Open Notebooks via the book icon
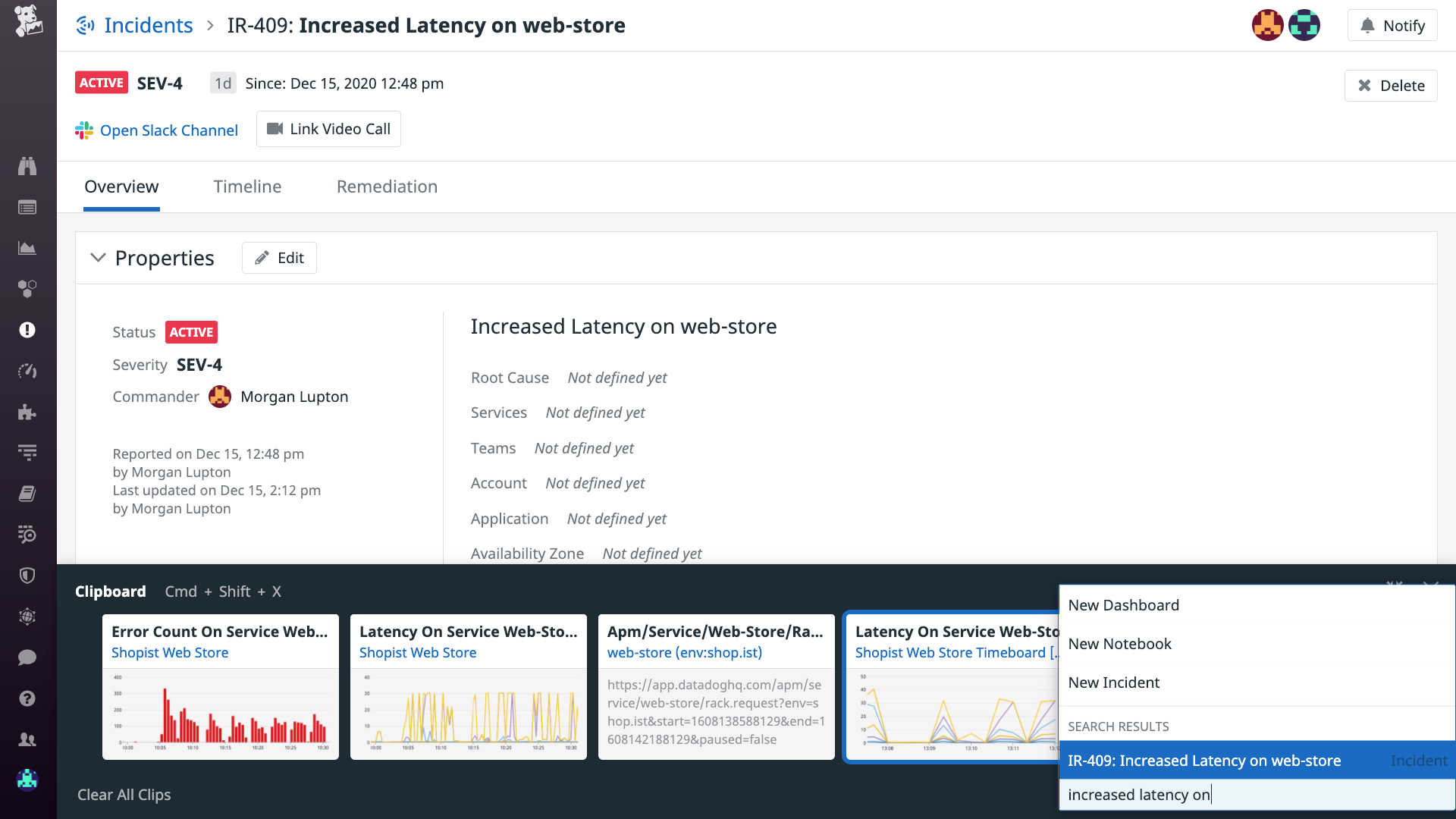This screenshot has height=819, width=1456. click(27, 493)
